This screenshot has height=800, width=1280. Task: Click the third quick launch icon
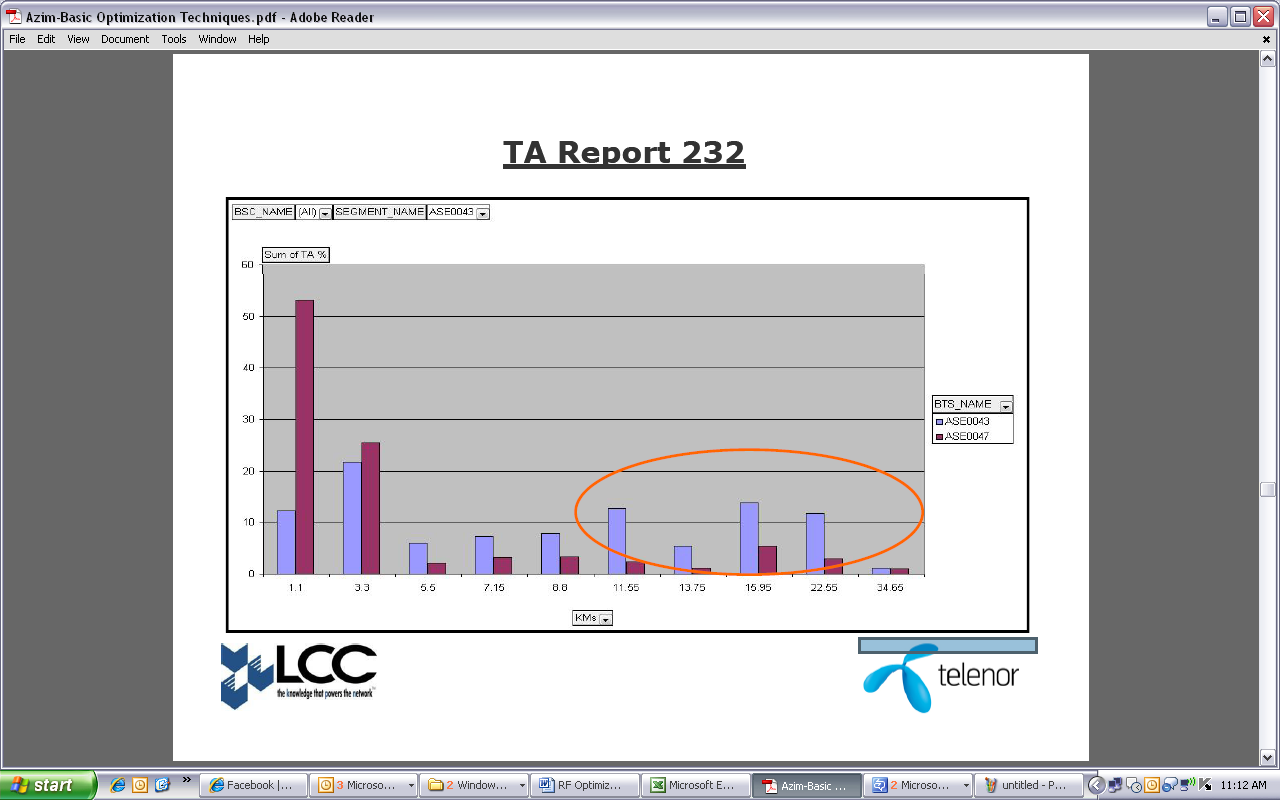pos(163,785)
